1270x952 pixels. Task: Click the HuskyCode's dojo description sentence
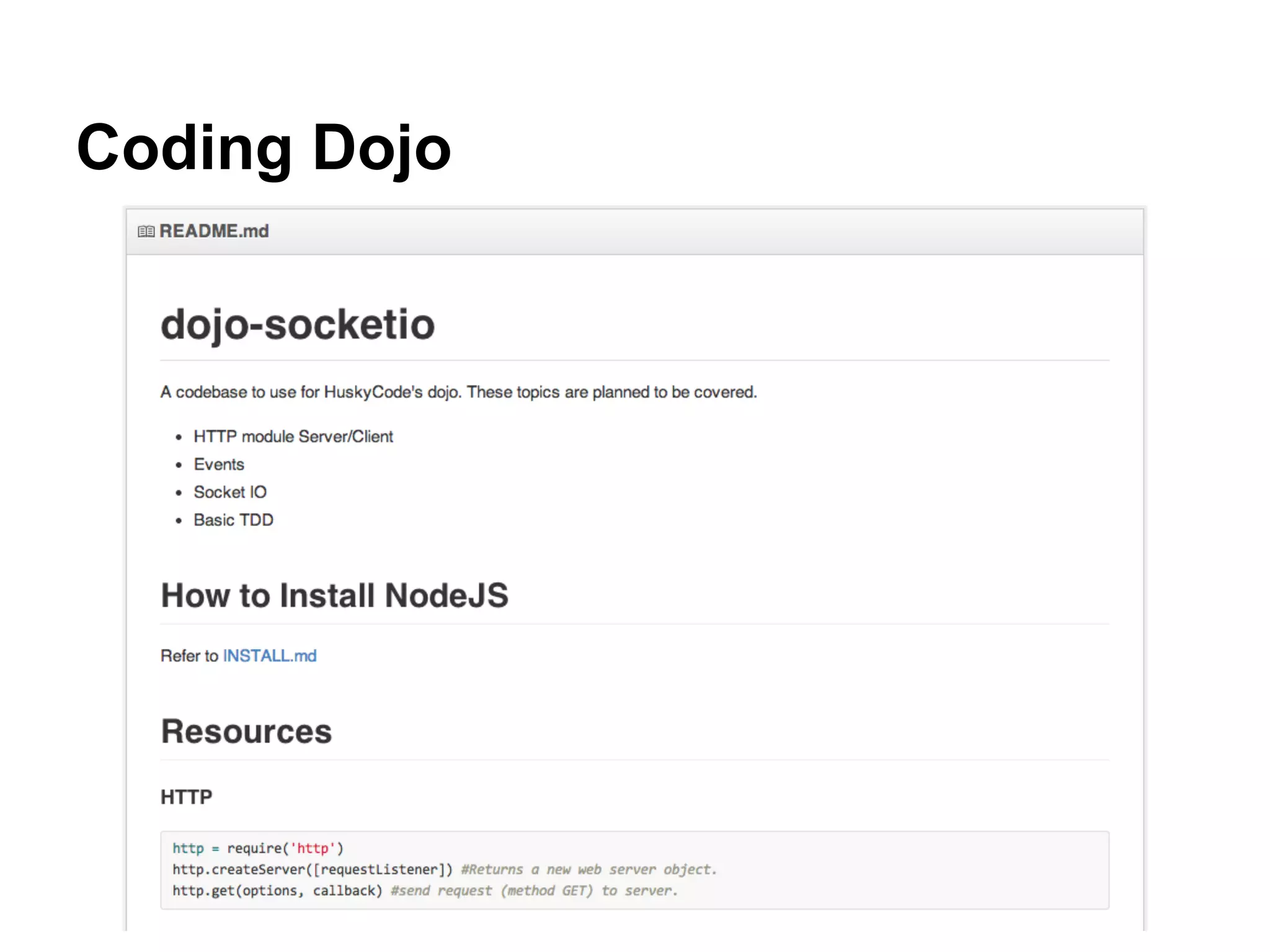(x=459, y=392)
